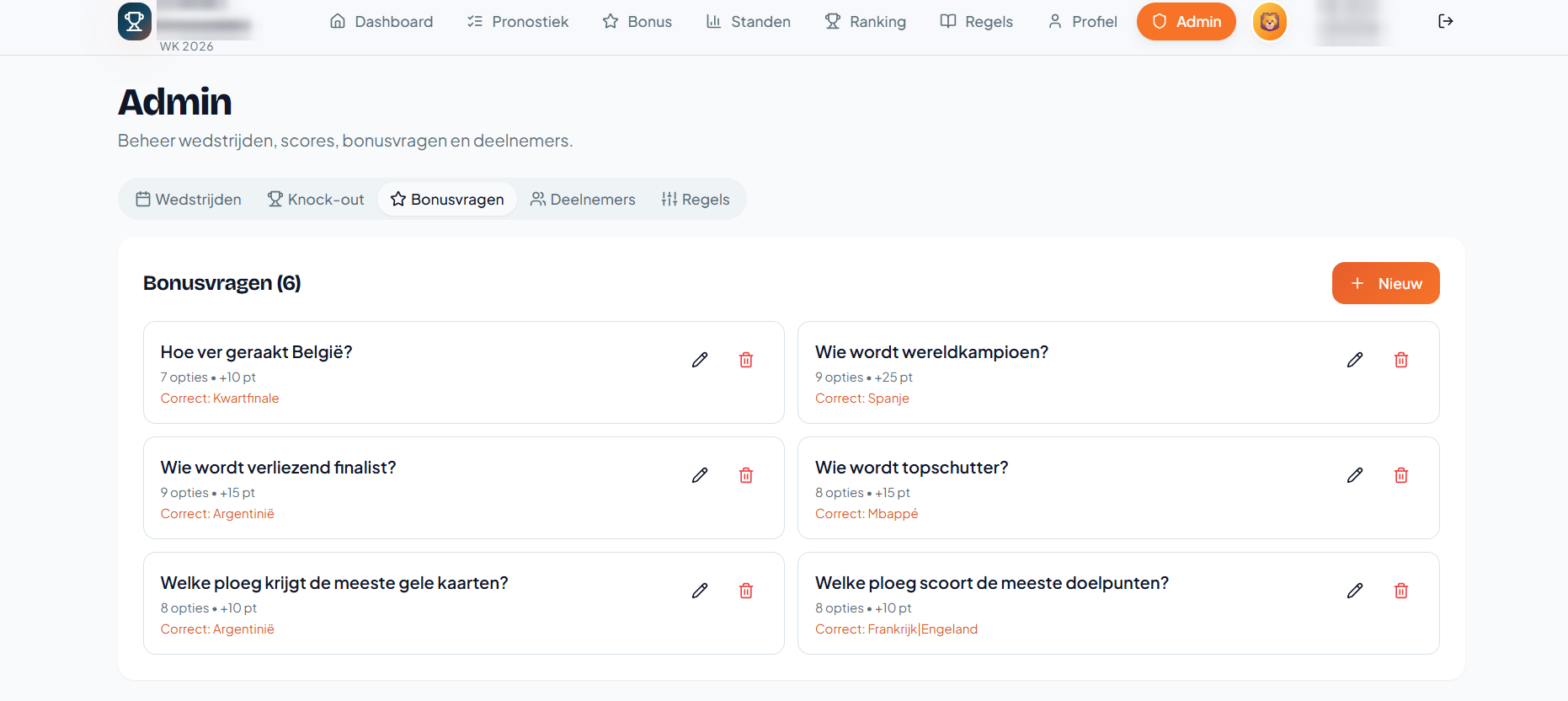
Task: Delete the meeste gele kaarten question
Action: [746, 591]
